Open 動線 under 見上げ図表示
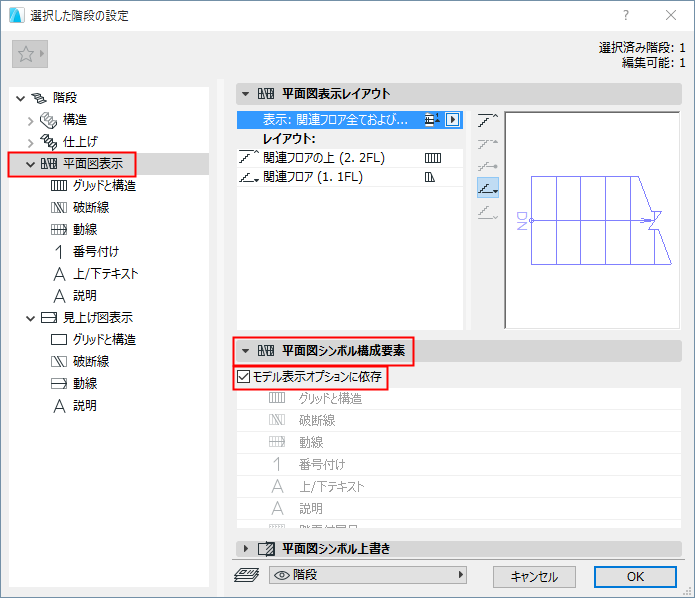 click(x=85, y=383)
